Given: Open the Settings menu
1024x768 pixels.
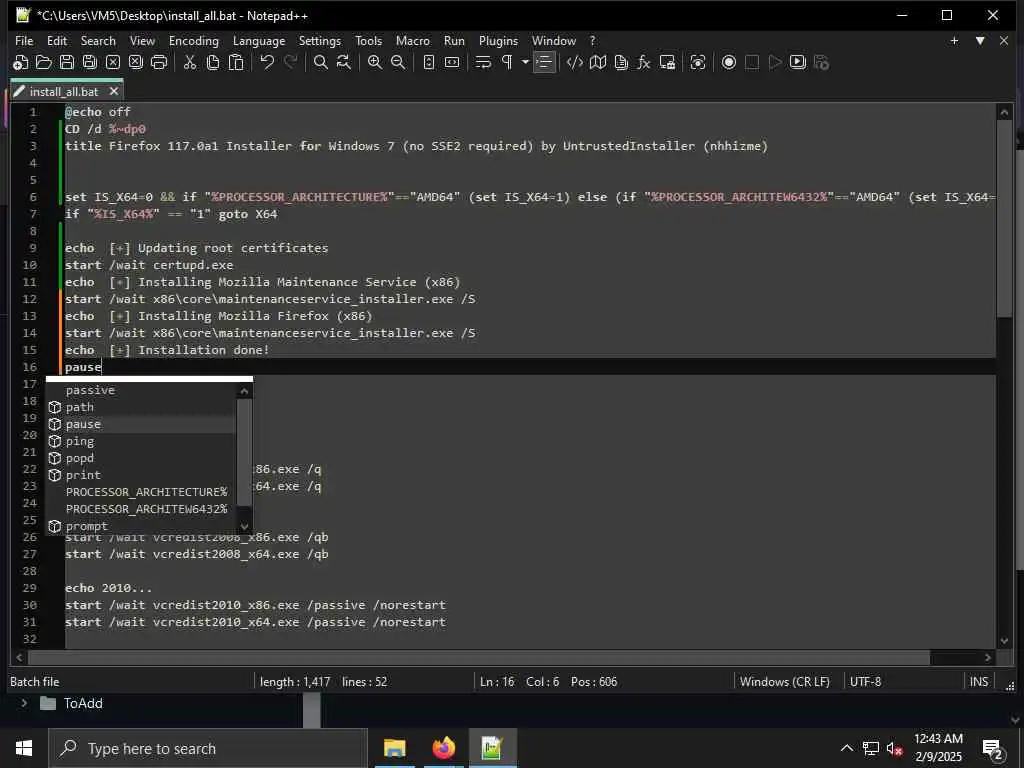Looking at the screenshot, I should (319, 40).
